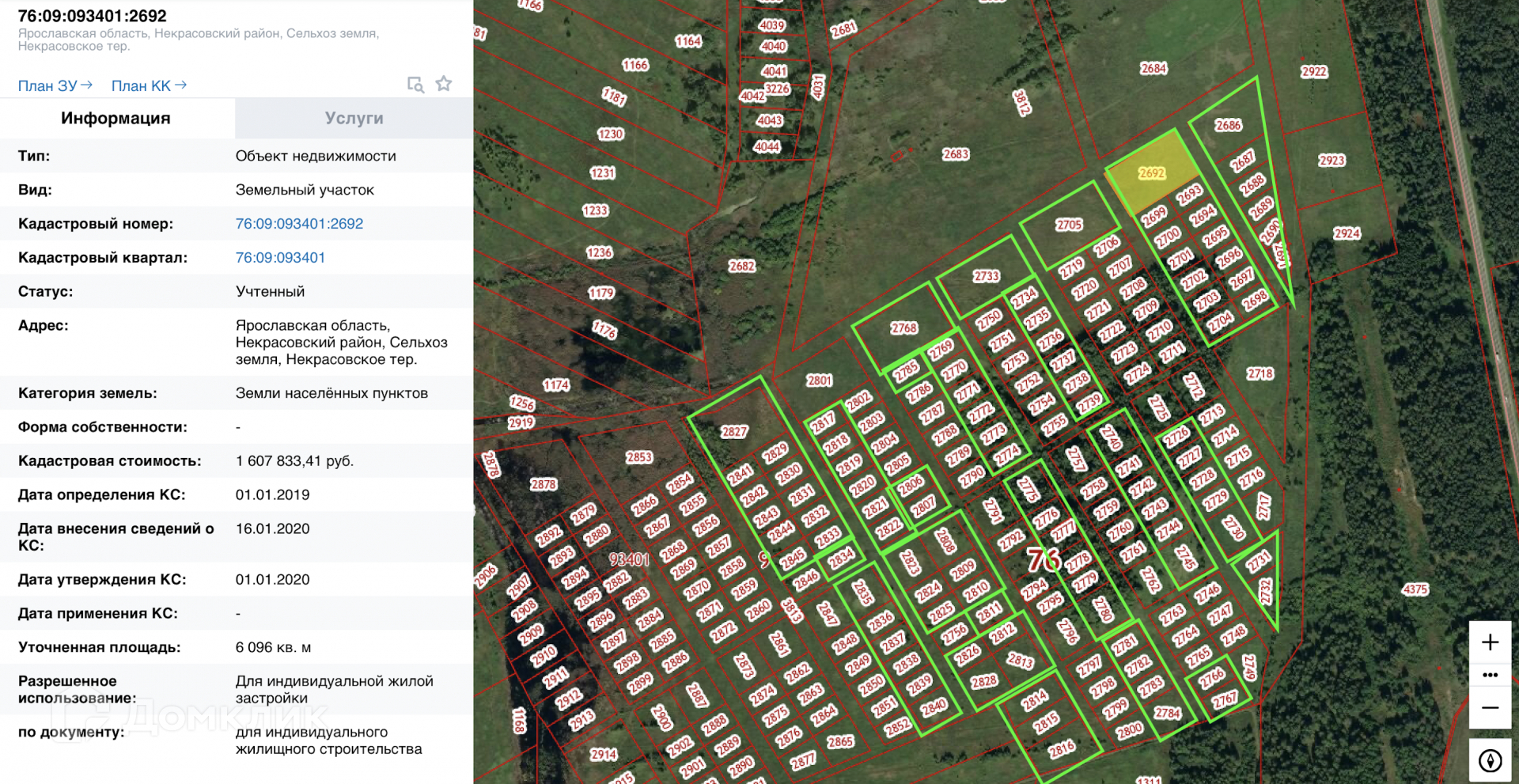Follow the cadastral number link 76:09:093401:2692
1519x784 pixels.
click(x=299, y=224)
